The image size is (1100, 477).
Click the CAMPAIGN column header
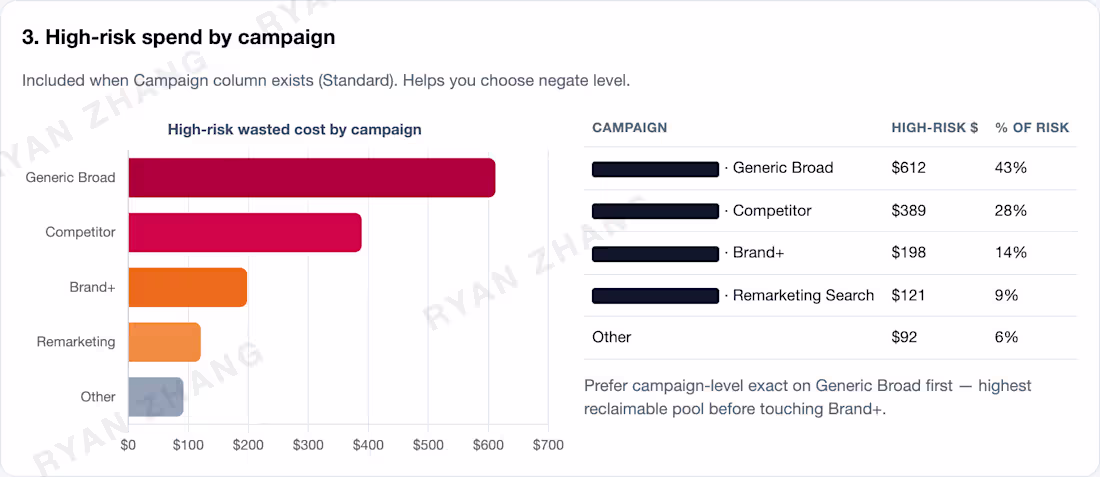[629, 128]
